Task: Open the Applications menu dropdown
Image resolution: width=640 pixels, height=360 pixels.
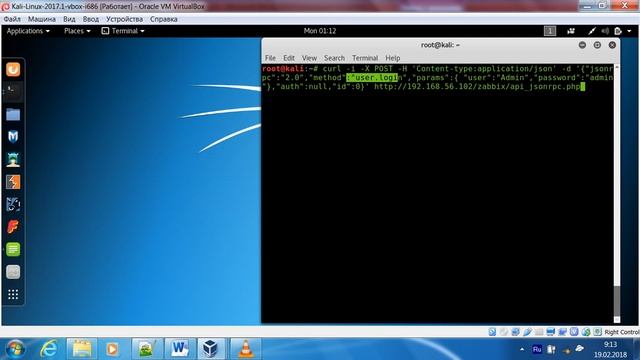Action: [x=28, y=31]
